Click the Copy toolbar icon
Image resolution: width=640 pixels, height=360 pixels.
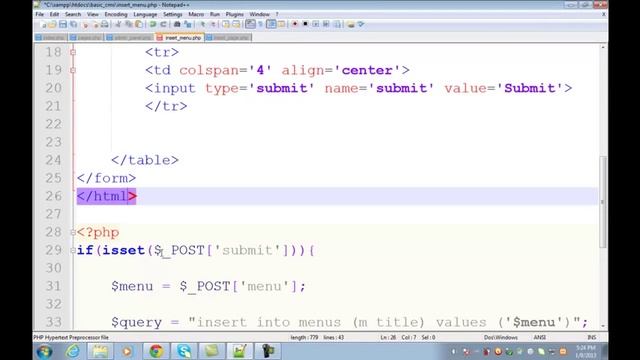[129, 24]
